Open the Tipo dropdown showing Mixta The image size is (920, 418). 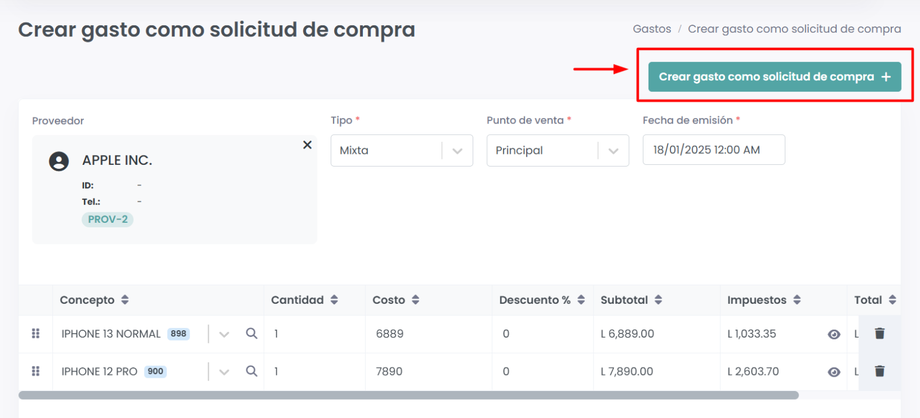pyautogui.click(x=457, y=151)
